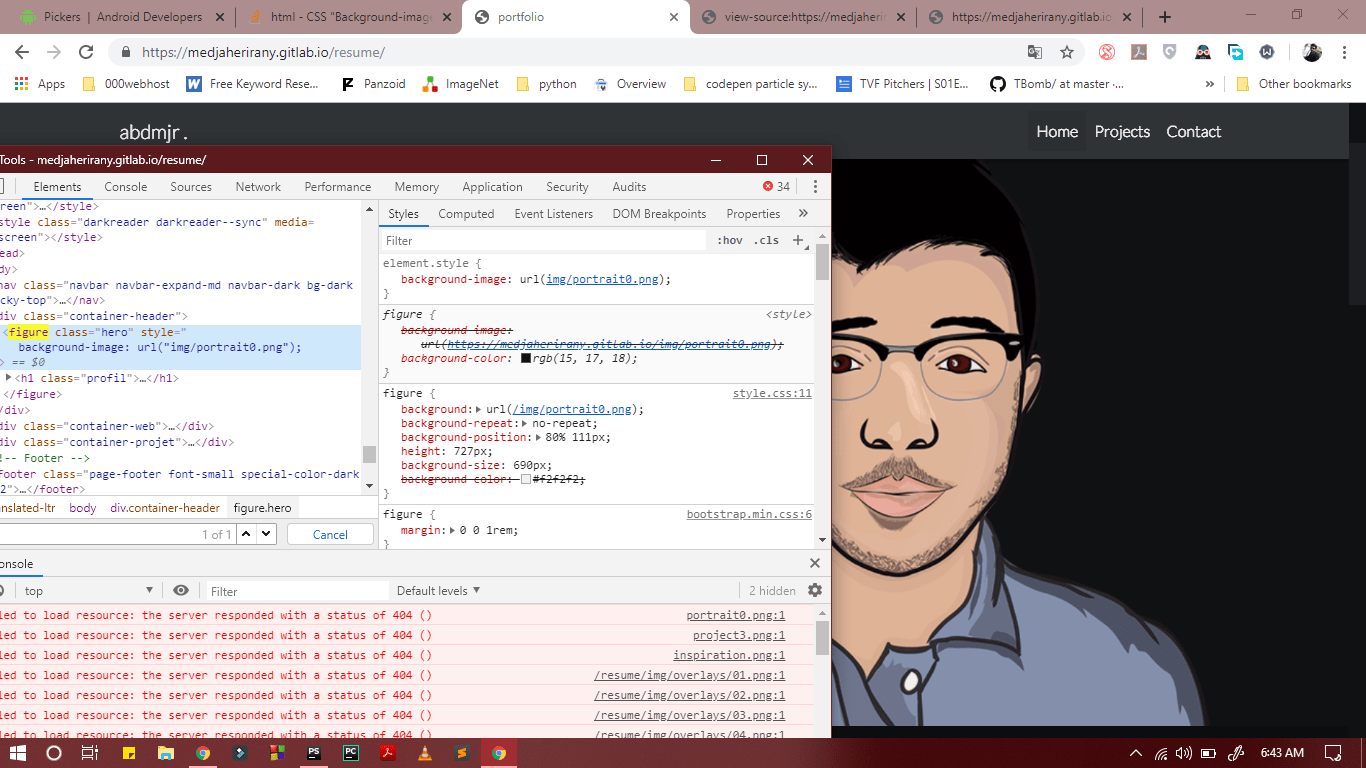Open the hexagon W extension icon
Image resolution: width=1366 pixels, height=768 pixels.
(1267, 52)
